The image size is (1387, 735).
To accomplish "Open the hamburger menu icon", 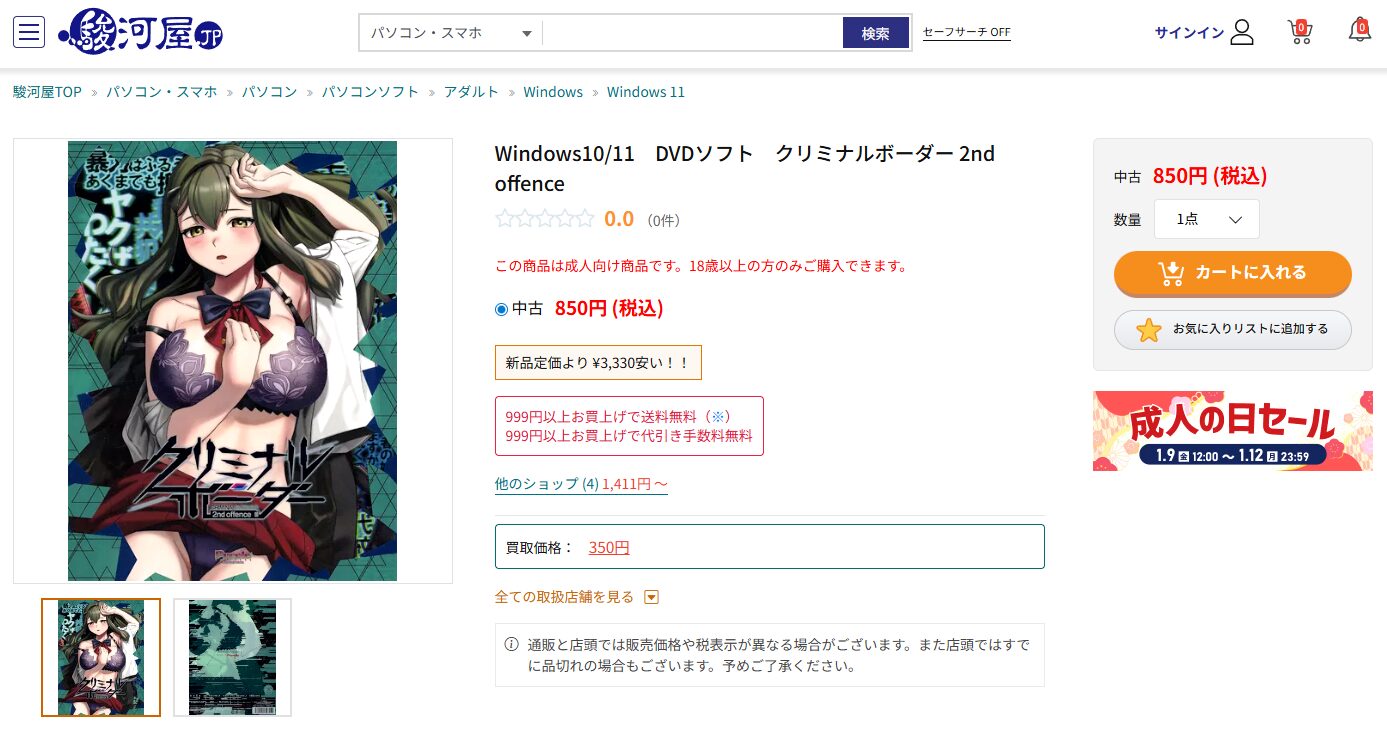I will [29, 32].
